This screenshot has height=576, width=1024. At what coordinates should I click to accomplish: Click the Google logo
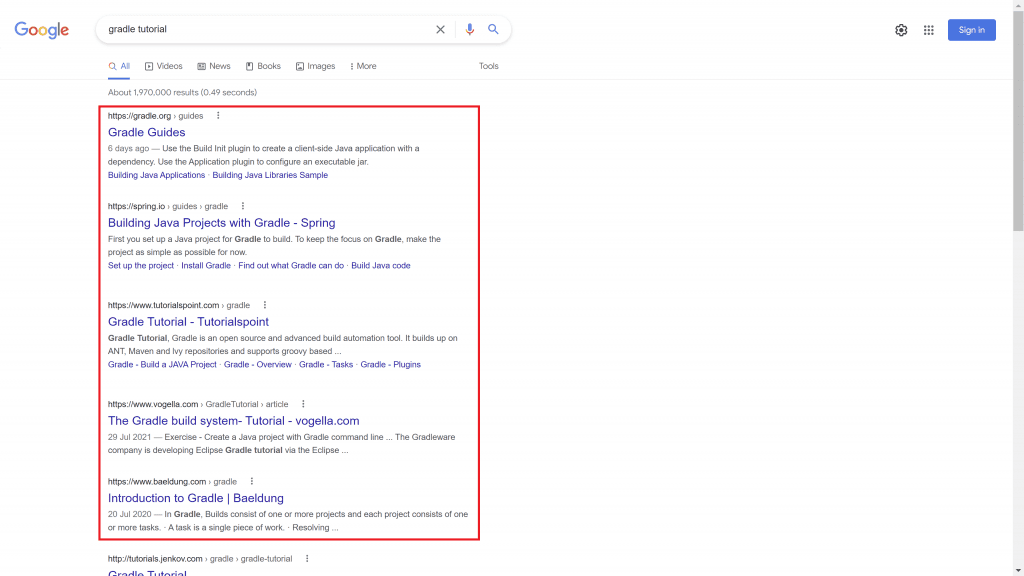click(x=42, y=30)
